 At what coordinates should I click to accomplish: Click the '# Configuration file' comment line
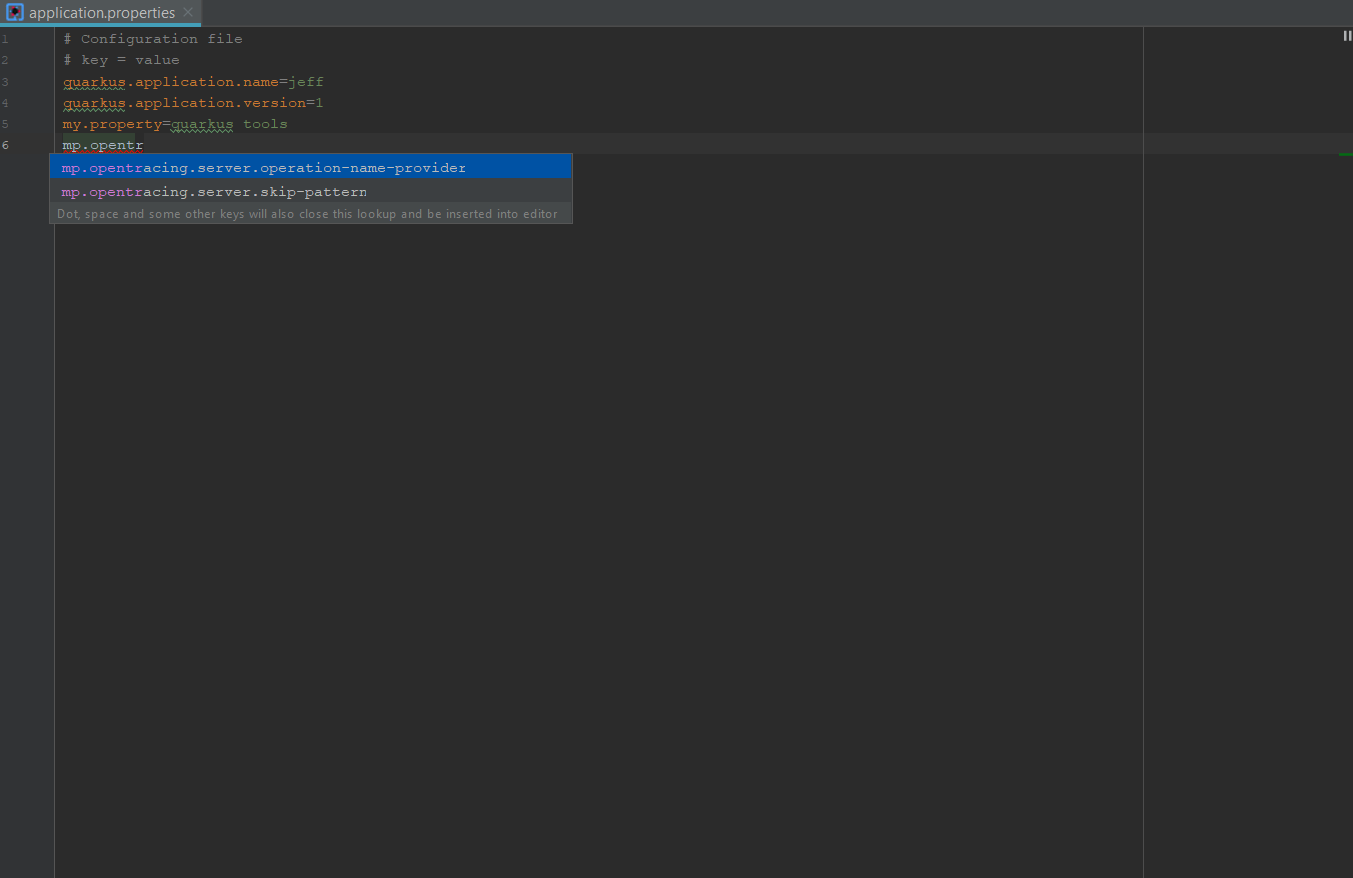tap(153, 39)
